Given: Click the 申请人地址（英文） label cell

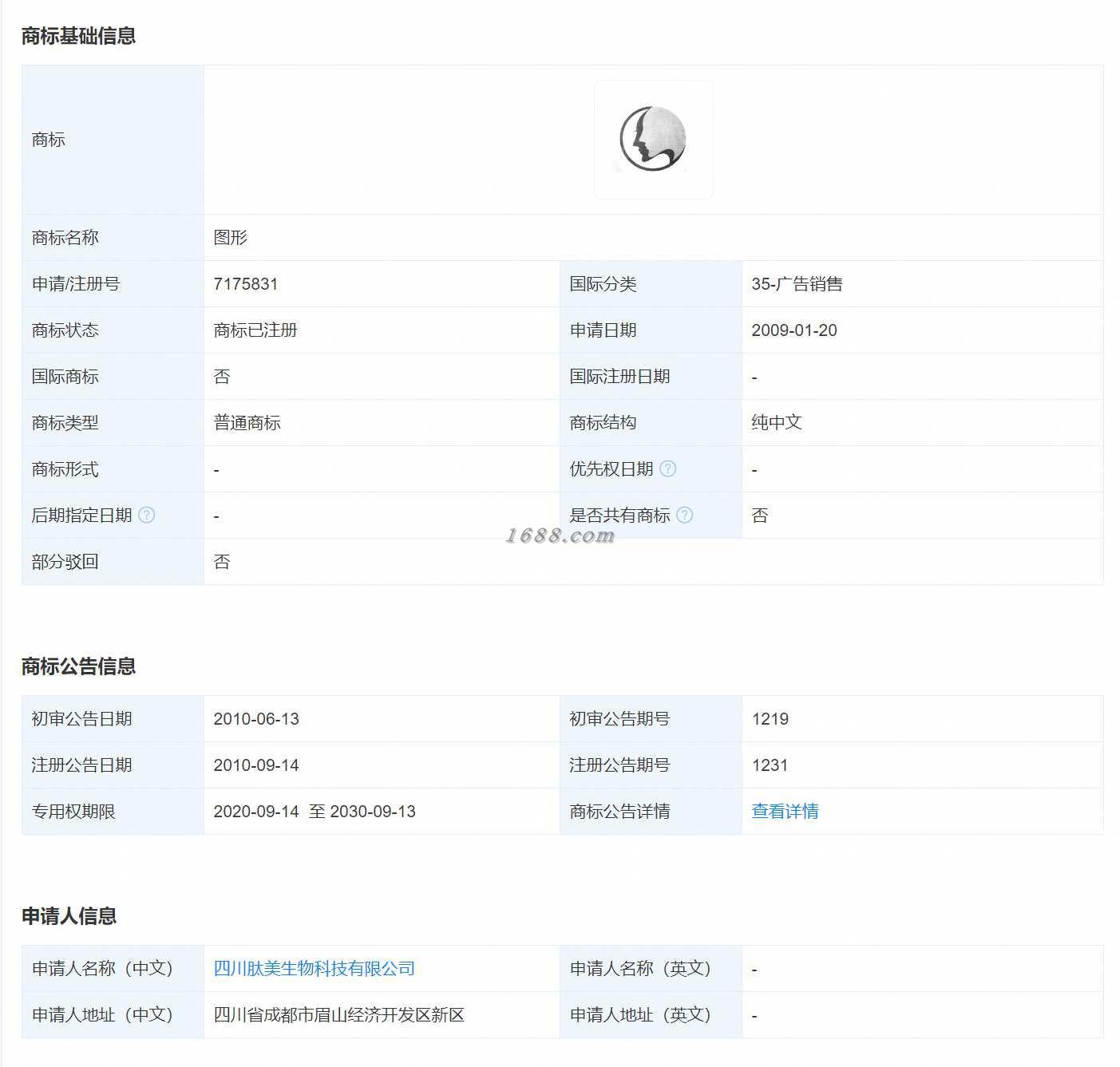Looking at the screenshot, I should tap(651, 1015).
